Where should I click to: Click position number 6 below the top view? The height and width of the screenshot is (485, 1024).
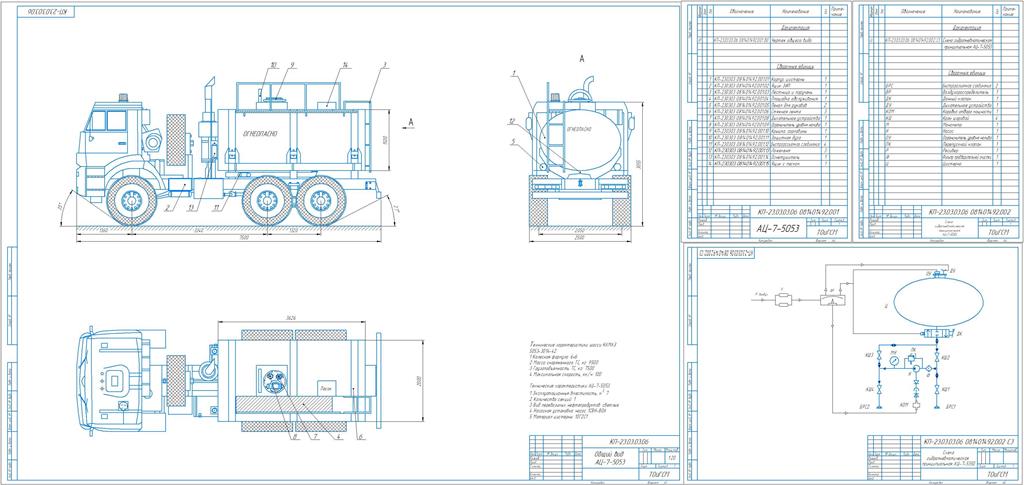(x=360, y=437)
